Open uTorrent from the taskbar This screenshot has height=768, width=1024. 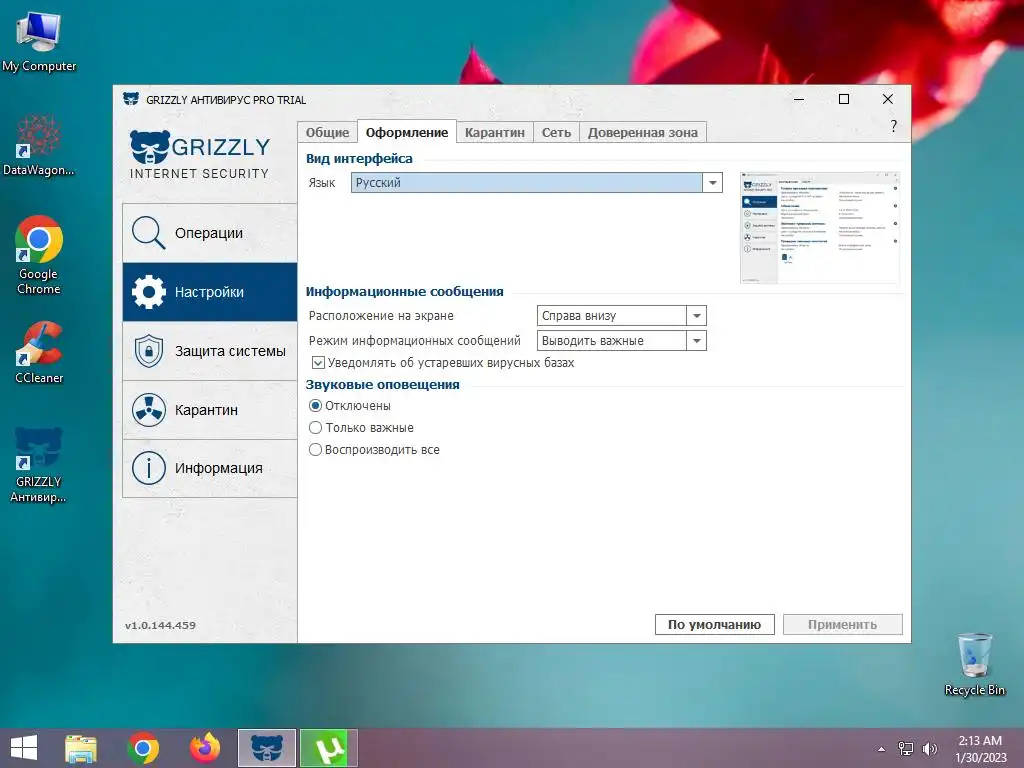pyautogui.click(x=328, y=748)
